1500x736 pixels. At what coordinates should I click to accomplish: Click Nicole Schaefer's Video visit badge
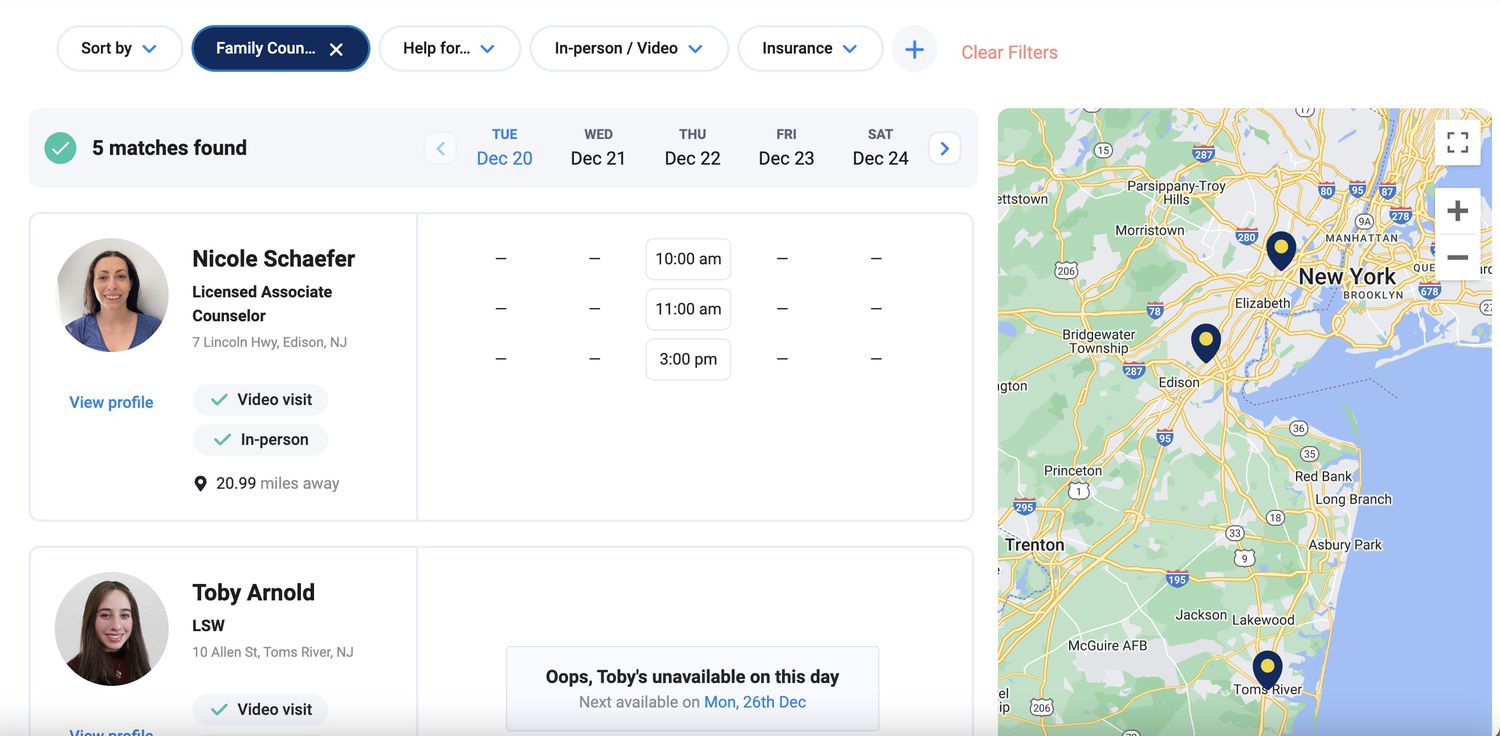260,399
